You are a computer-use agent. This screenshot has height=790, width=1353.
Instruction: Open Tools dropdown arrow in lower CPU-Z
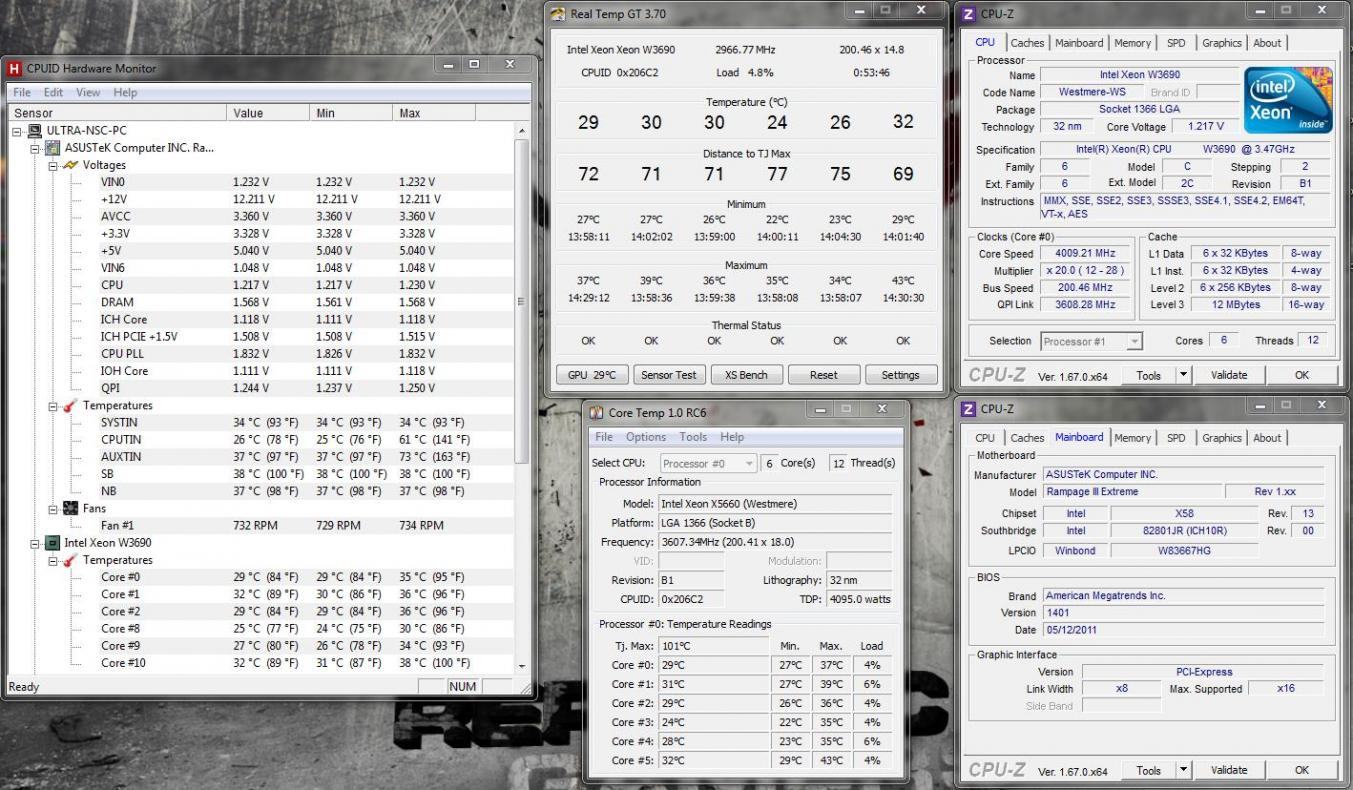[x=1184, y=770]
